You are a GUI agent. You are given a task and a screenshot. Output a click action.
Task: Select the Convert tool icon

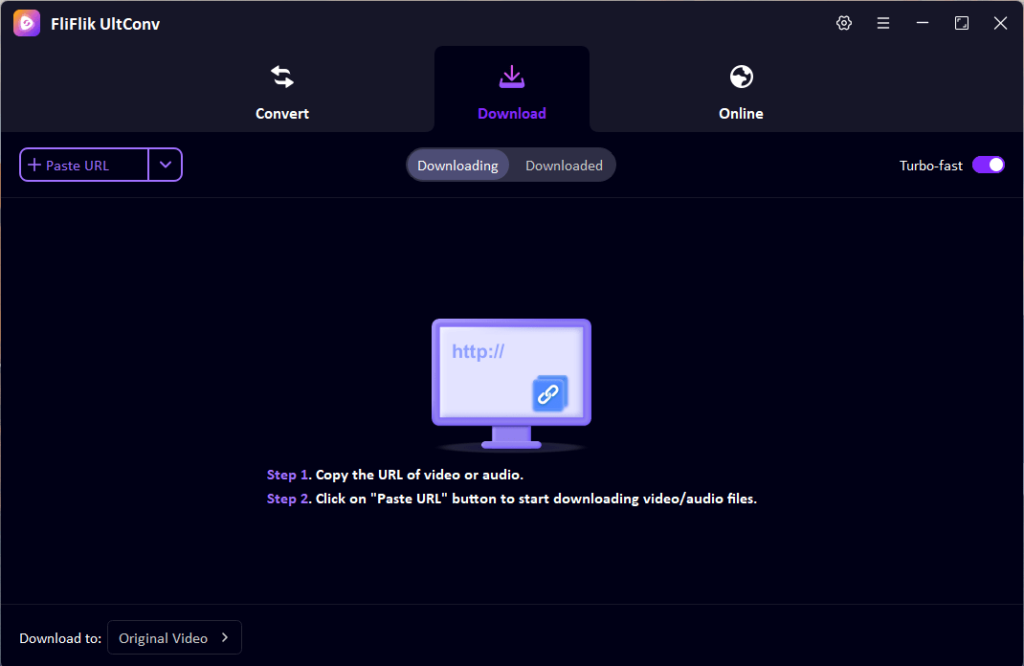(281, 77)
